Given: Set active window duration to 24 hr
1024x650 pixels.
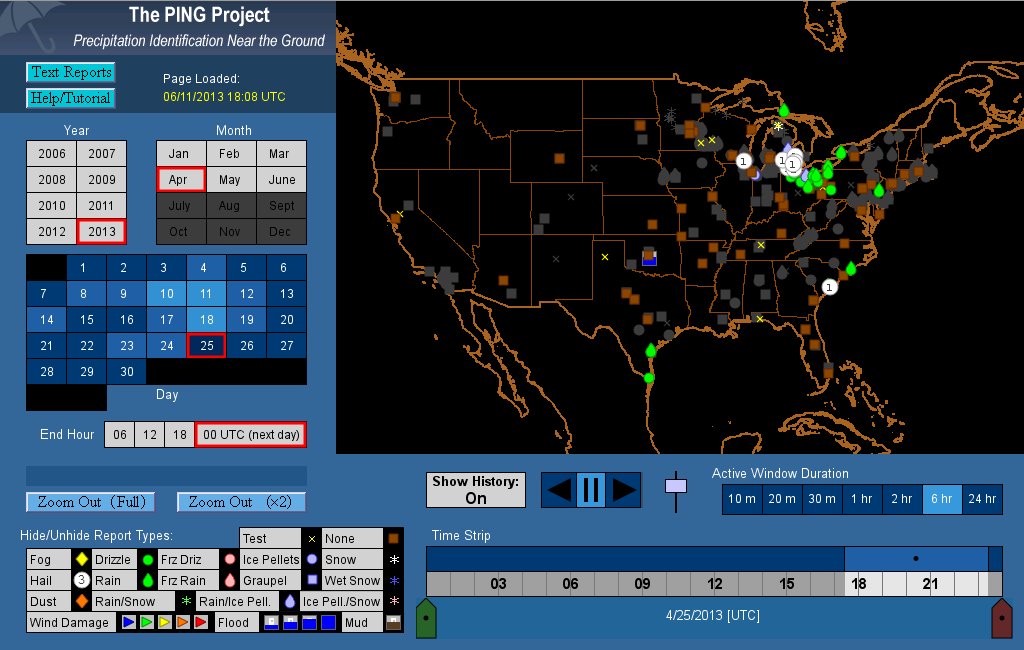Looking at the screenshot, I should tap(982, 499).
